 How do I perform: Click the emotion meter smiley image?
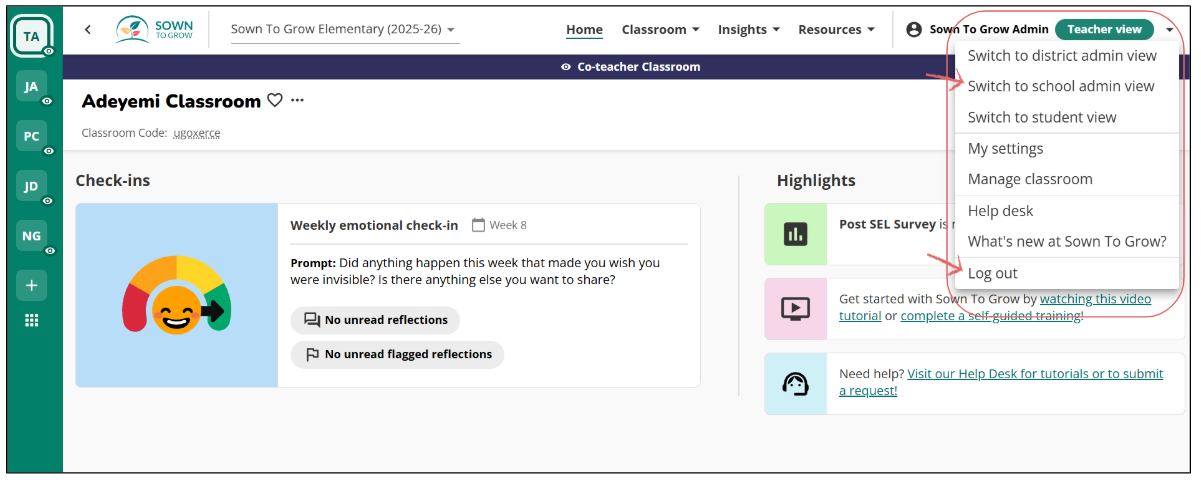pos(177,296)
